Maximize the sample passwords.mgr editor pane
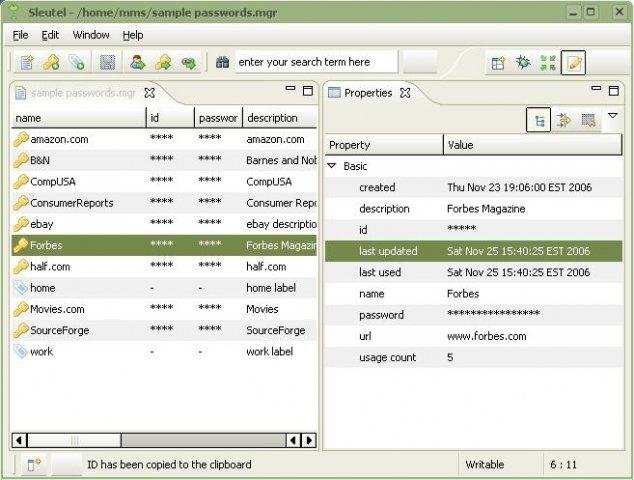The height and width of the screenshot is (480, 634). click(308, 91)
